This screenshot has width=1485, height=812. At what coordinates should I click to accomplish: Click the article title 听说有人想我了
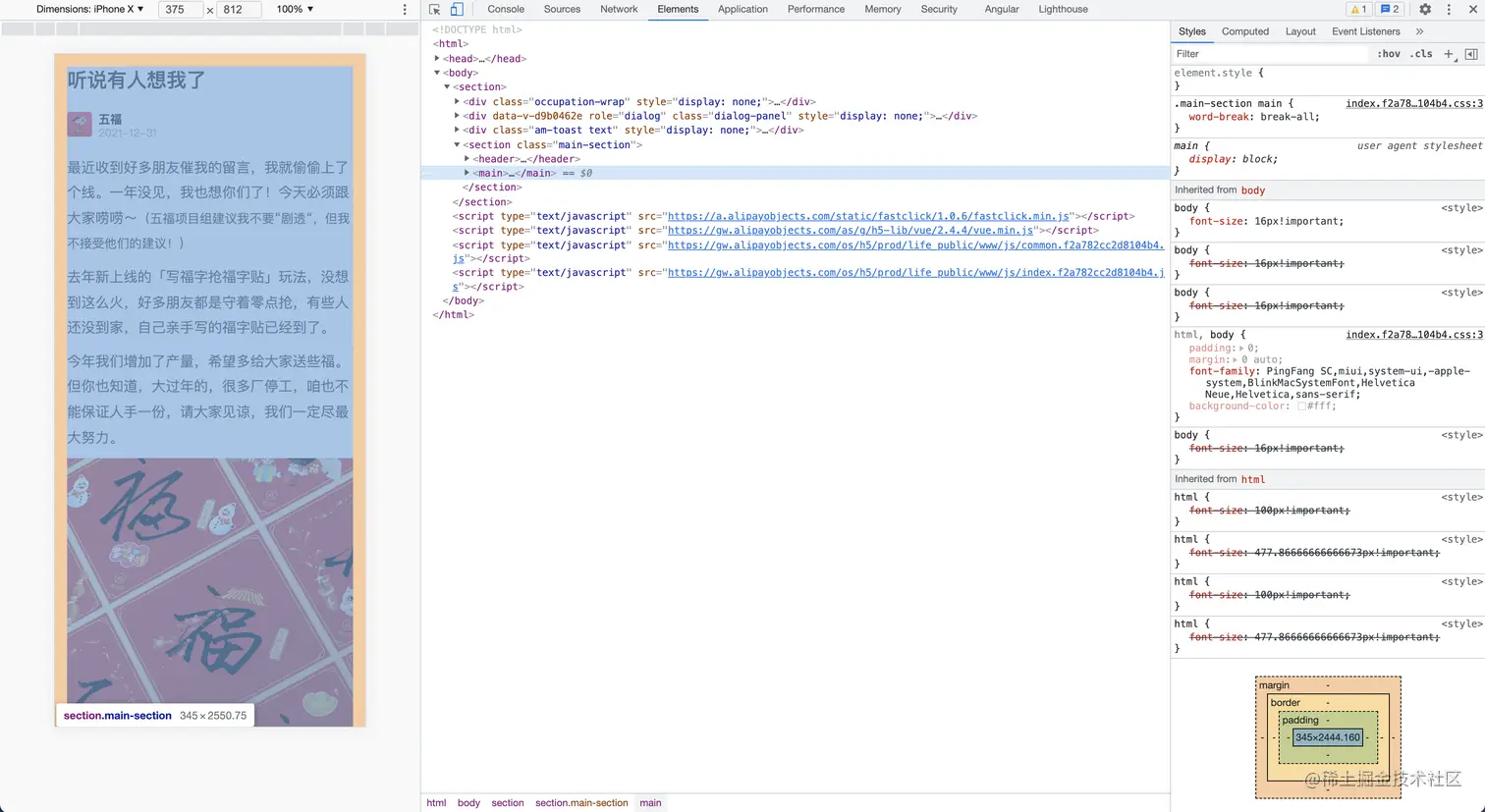[x=137, y=81]
